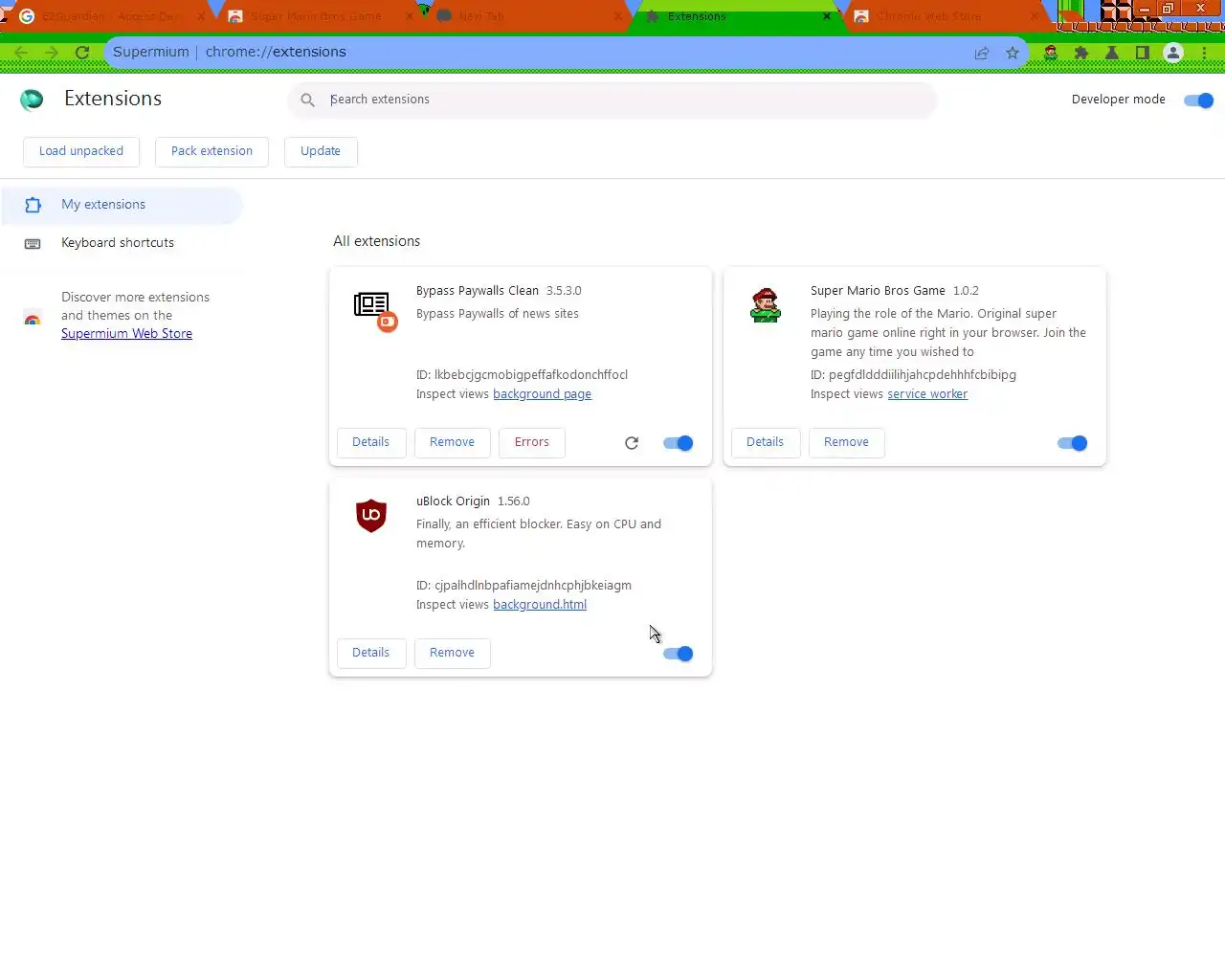Remove the Bypass Paywalls Clean extension

tap(452, 442)
